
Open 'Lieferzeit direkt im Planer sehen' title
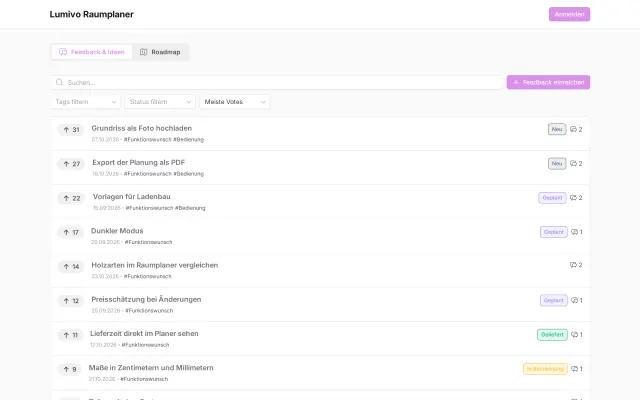coord(144,333)
